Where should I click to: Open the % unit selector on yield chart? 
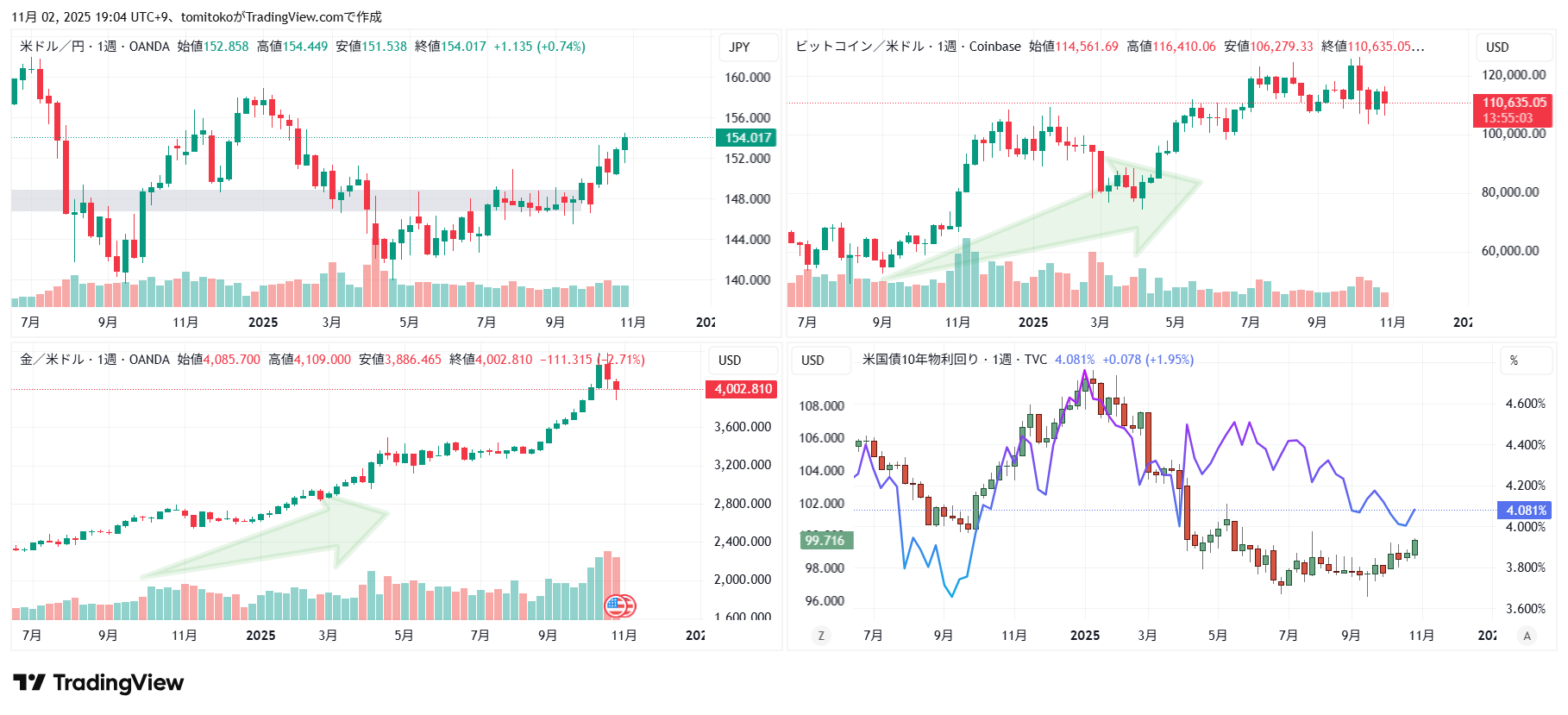[x=1514, y=361]
